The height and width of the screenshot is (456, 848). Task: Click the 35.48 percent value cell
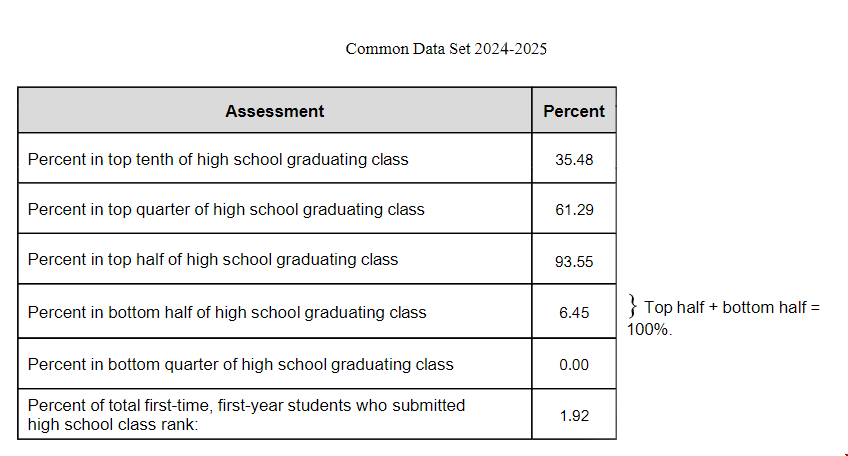tap(574, 159)
